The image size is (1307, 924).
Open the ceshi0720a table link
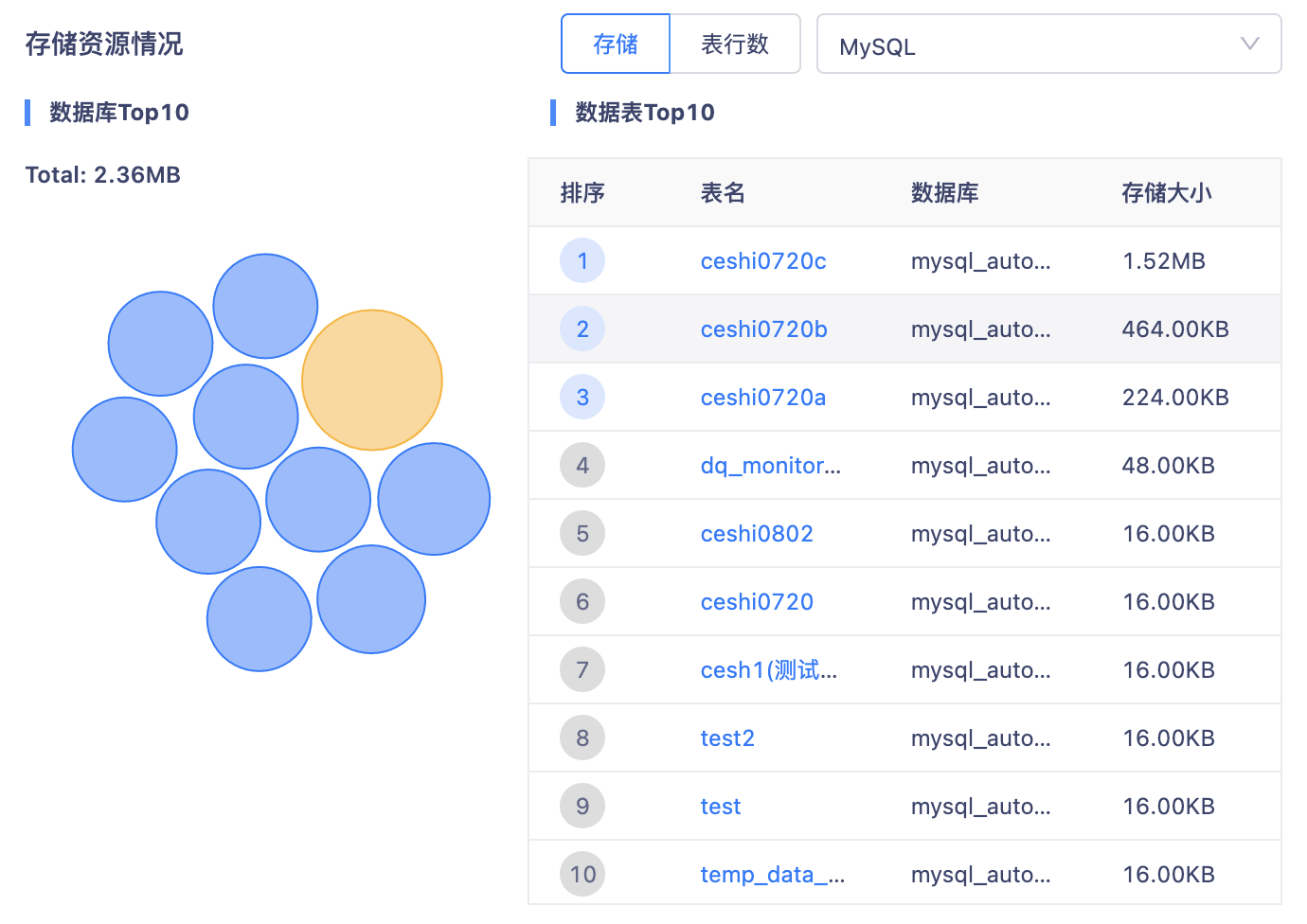[762, 398]
